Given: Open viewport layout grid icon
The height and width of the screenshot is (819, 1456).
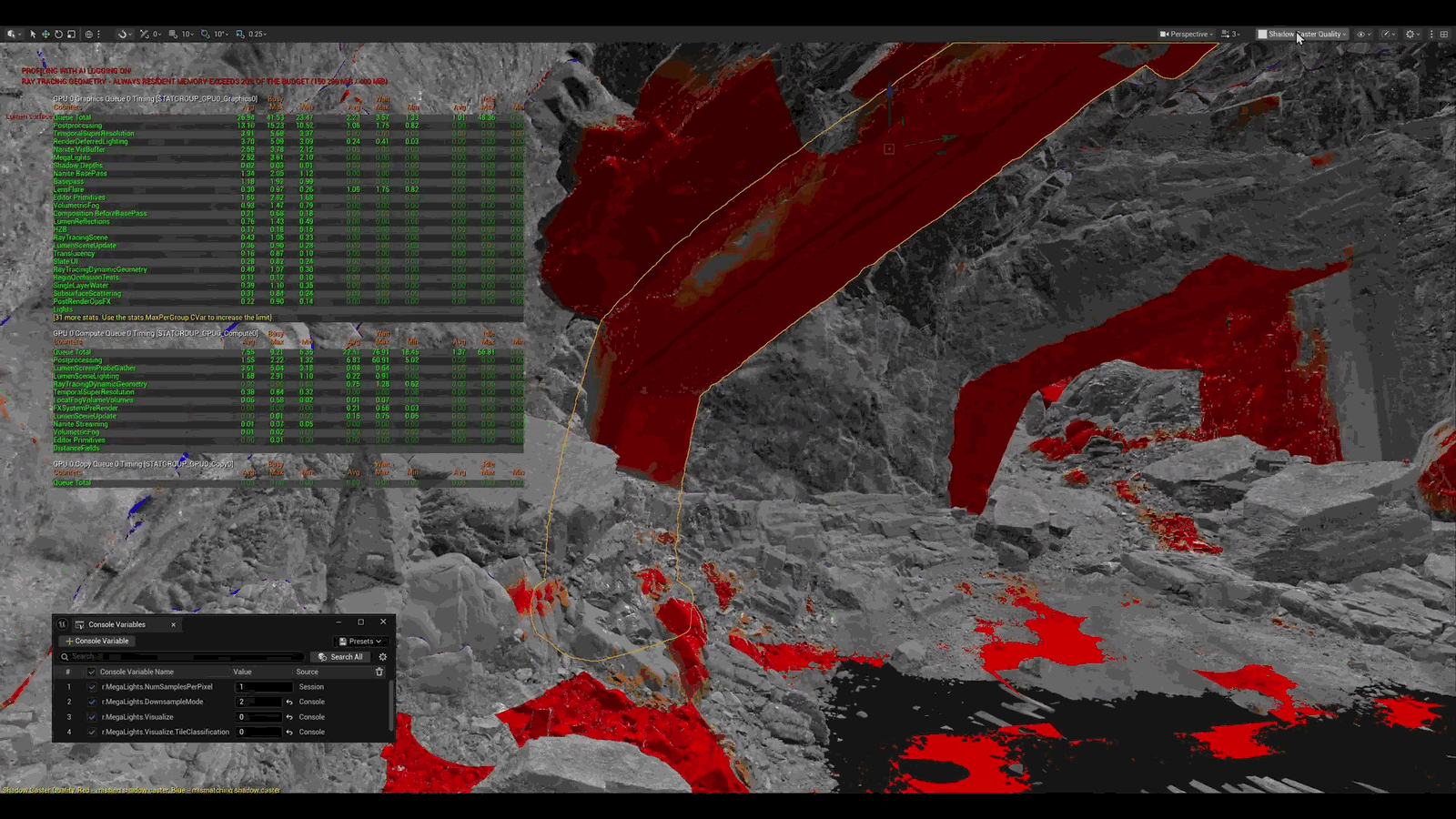Looking at the screenshot, I should coord(1443,35).
